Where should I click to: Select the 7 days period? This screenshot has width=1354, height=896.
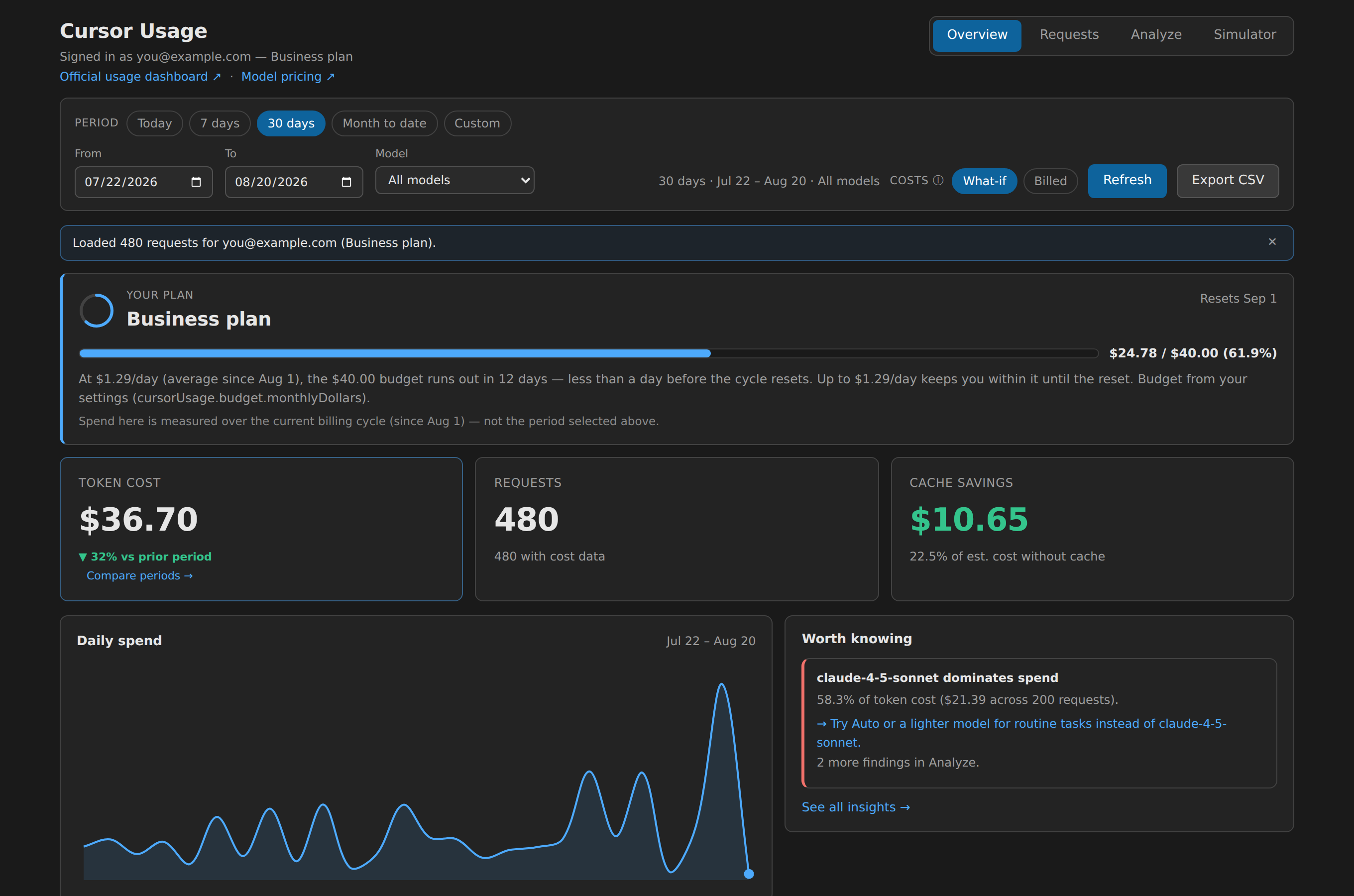tap(220, 123)
